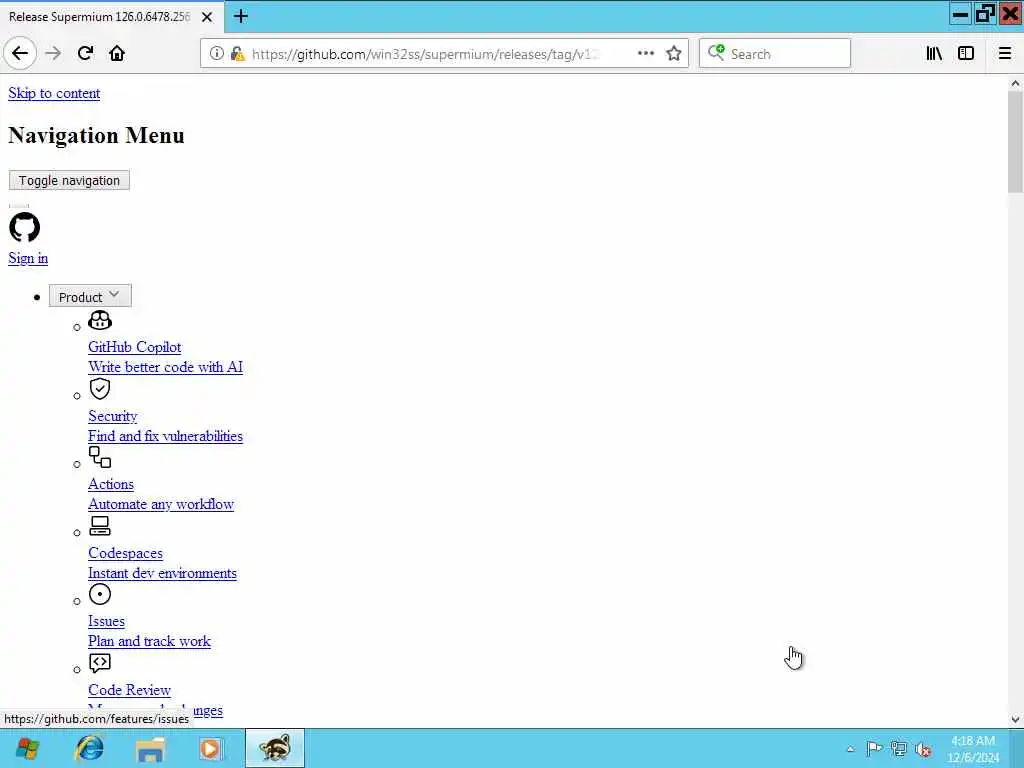The width and height of the screenshot is (1024, 768).
Task: Follow the Skip to content link
Action: [54, 93]
